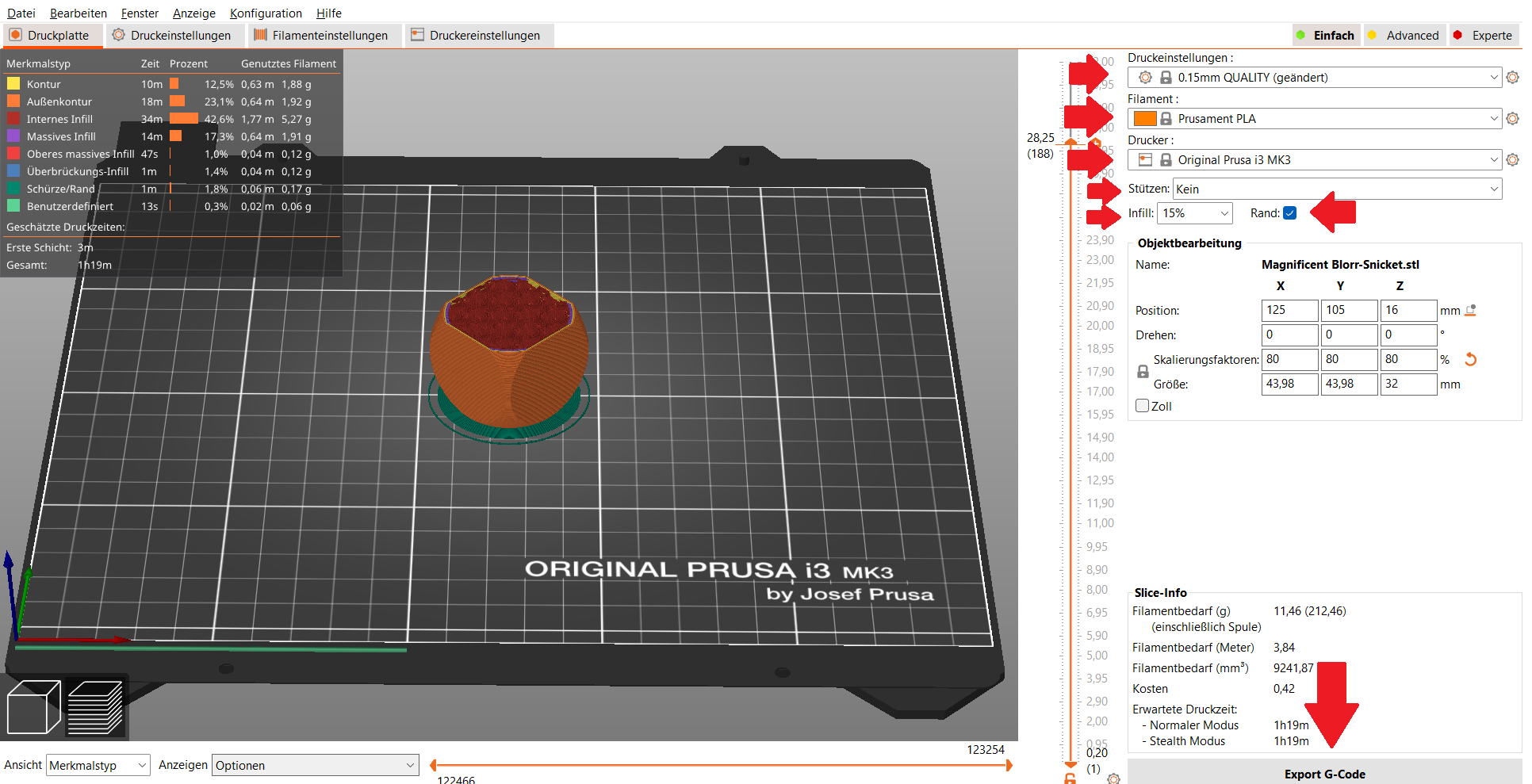This screenshot has height=784, width=1532.
Task: Click the gear icon next to Filament preset
Action: pyautogui.click(x=1512, y=119)
